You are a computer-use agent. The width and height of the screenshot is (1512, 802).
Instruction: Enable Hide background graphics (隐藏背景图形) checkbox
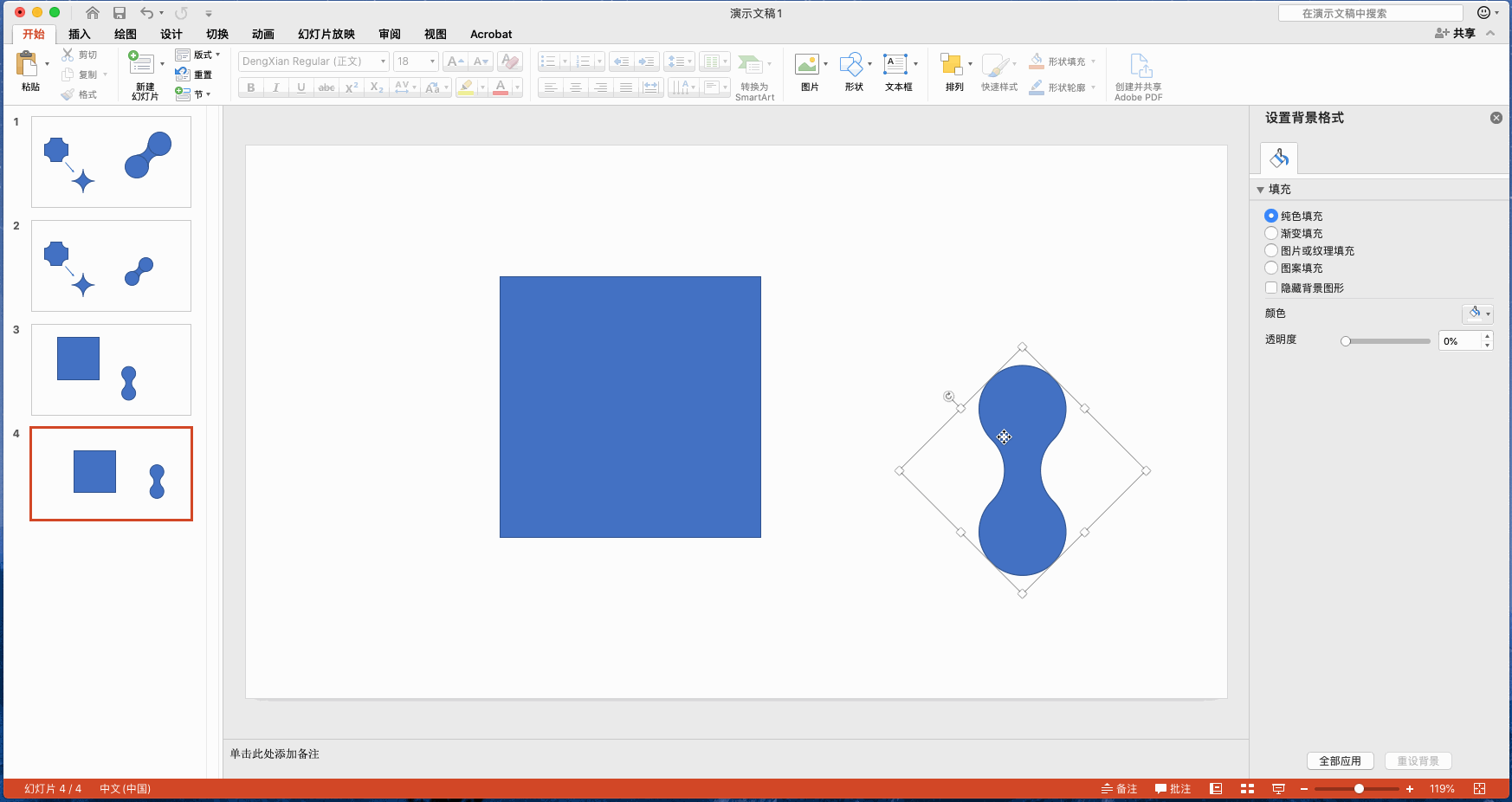[1271, 288]
